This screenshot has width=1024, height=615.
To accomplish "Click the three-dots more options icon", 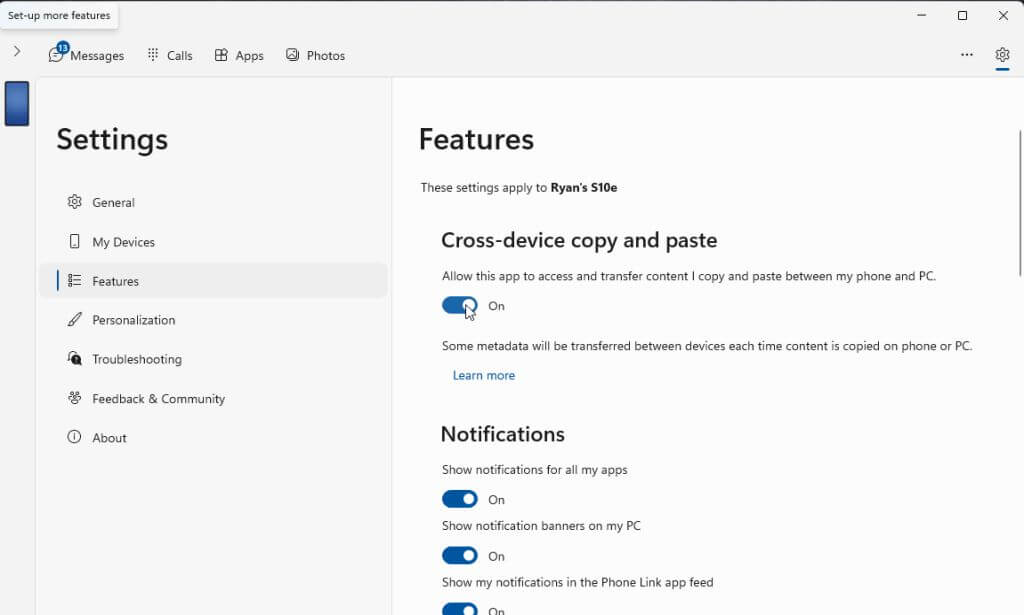I will click(966, 55).
